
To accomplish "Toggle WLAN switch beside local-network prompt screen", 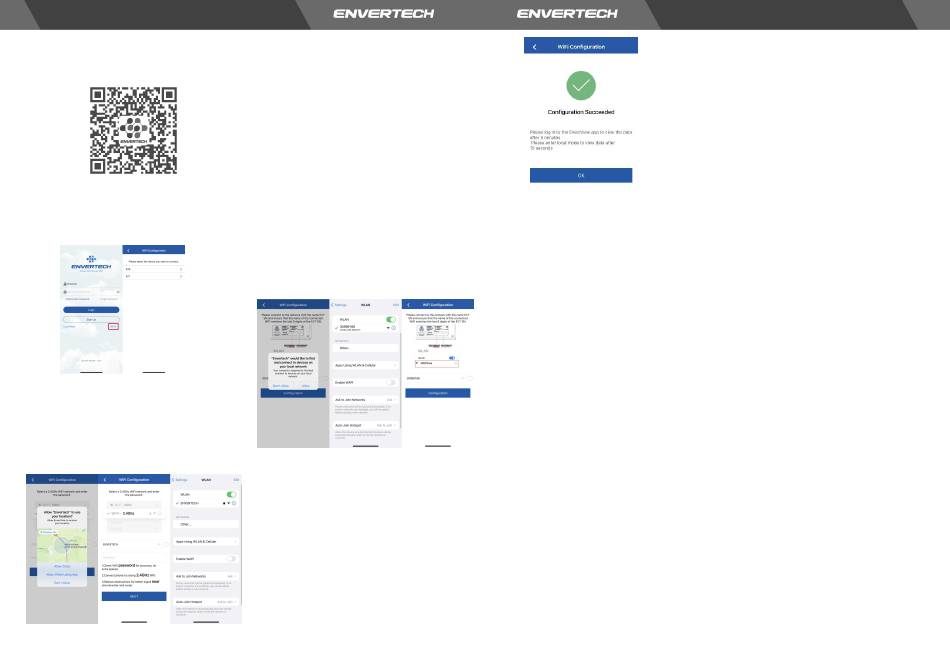I will (391, 319).
